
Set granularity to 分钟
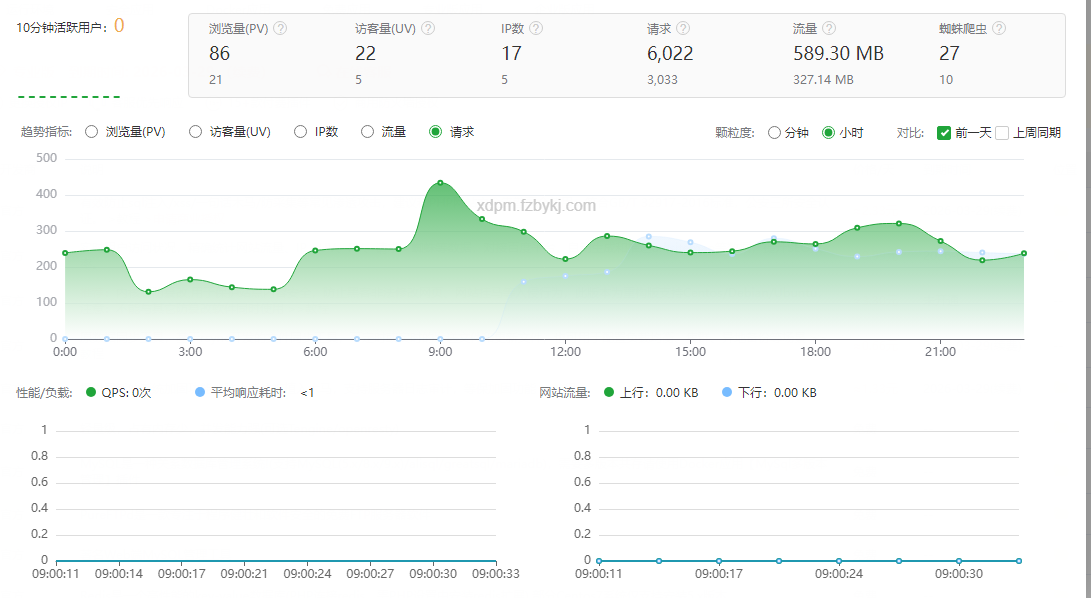pyautogui.click(x=774, y=132)
